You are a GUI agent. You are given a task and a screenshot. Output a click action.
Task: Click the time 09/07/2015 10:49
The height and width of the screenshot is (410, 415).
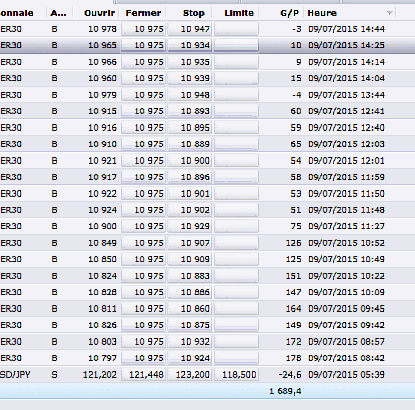[x=346, y=259]
